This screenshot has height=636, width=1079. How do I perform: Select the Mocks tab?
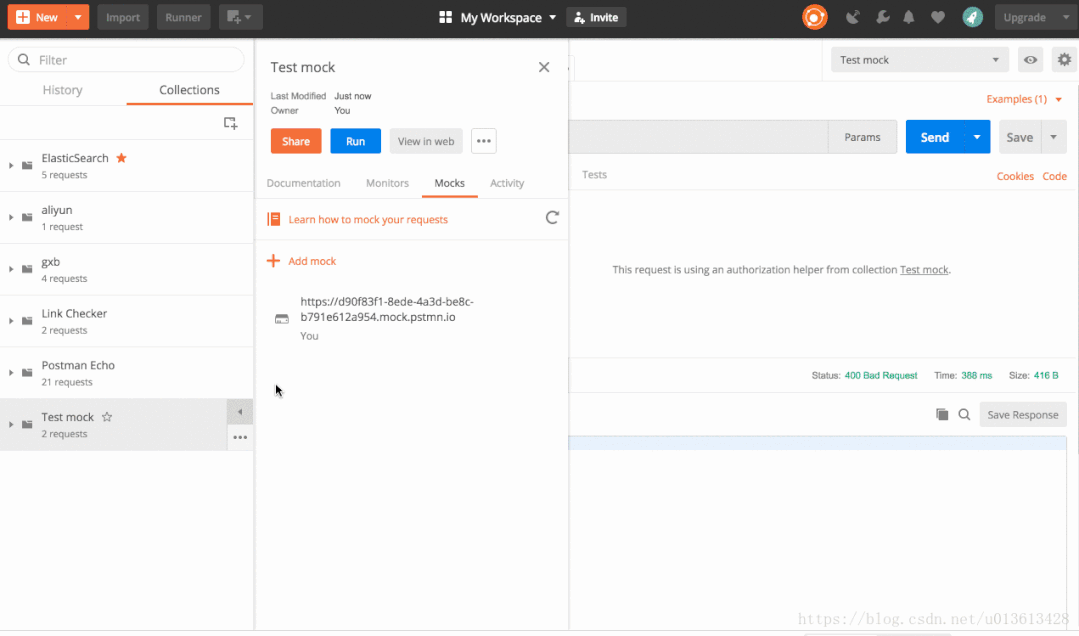[449, 183]
